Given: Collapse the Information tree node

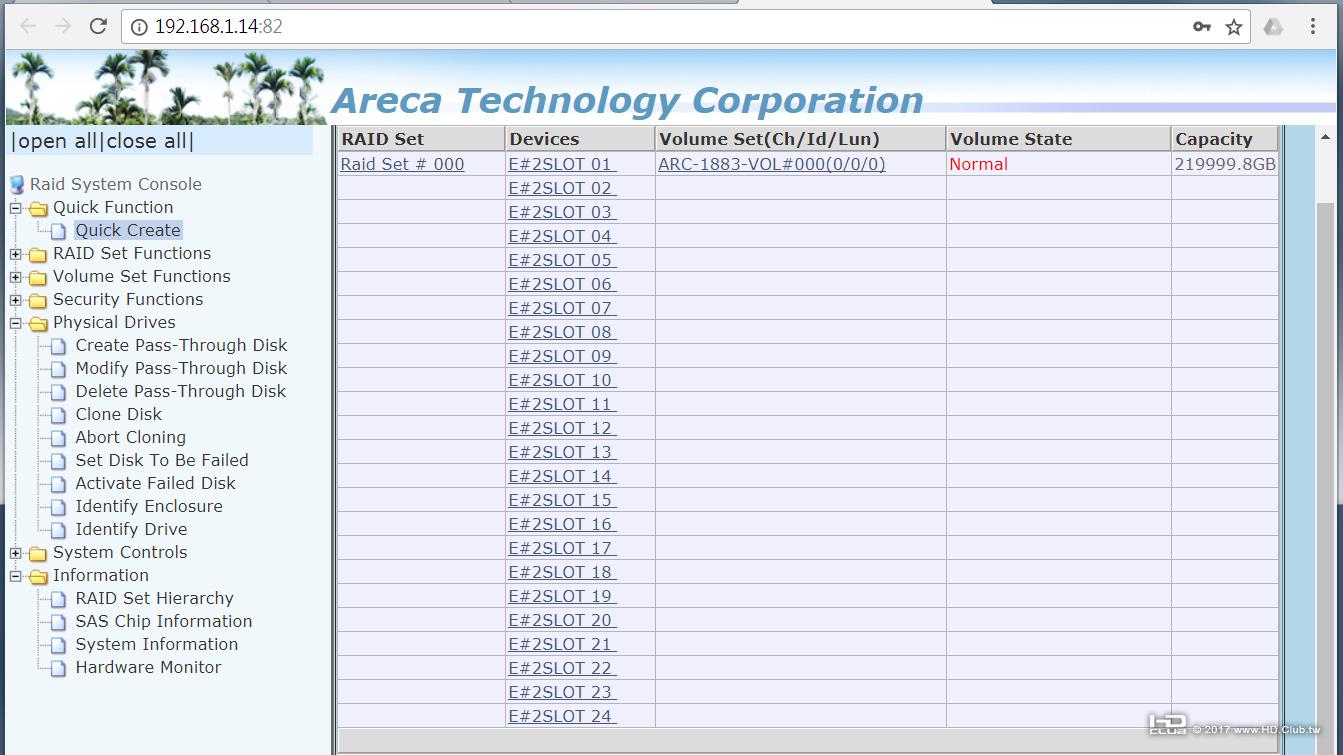Looking at the screenshot, I should (x=15, y=576).
